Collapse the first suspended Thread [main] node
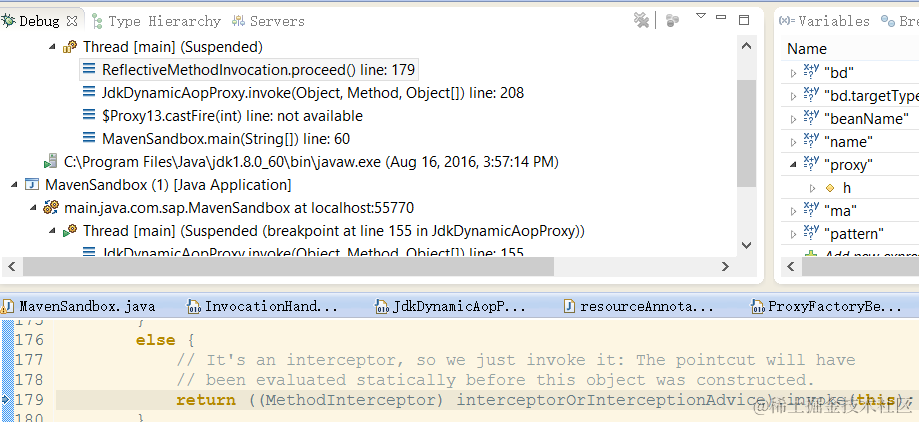Viewport: 919px width, 422px height. pos(52,47)
